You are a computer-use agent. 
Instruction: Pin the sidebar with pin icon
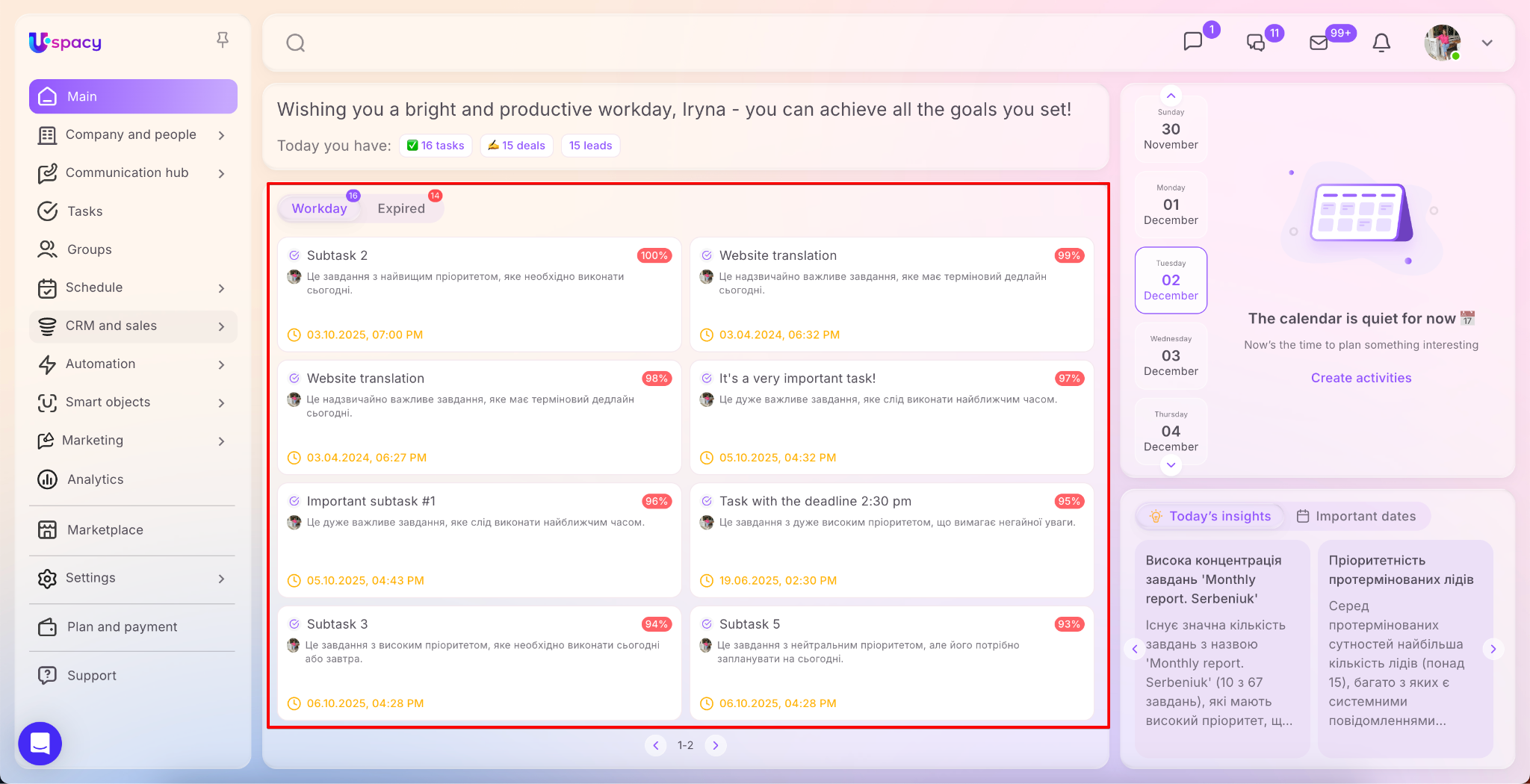coord(223,40)
